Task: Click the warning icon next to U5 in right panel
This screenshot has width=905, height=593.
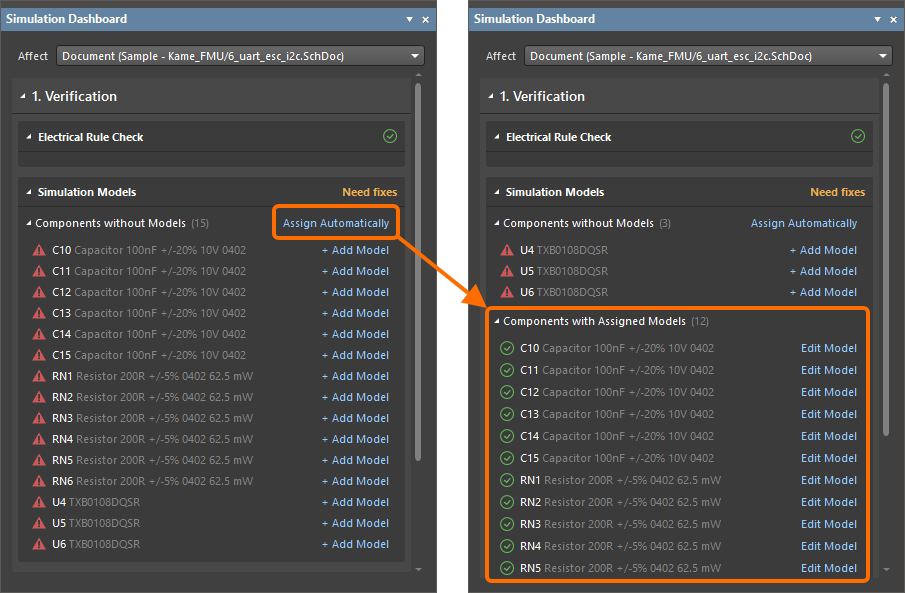Action: [x=508, y=271]
